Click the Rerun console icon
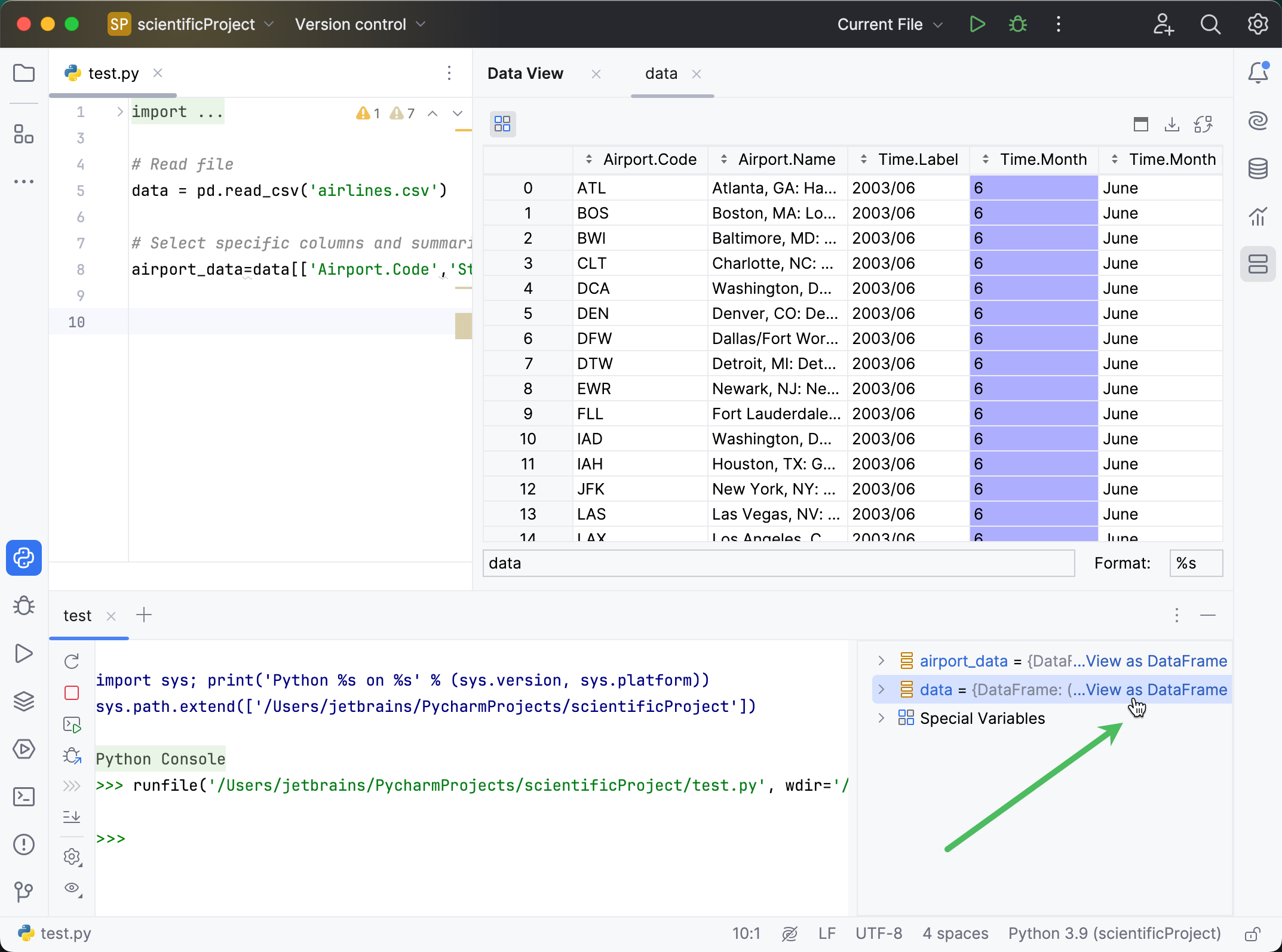Image resolution: width=1282 pixels, height=952 pixels. [72, 661]
